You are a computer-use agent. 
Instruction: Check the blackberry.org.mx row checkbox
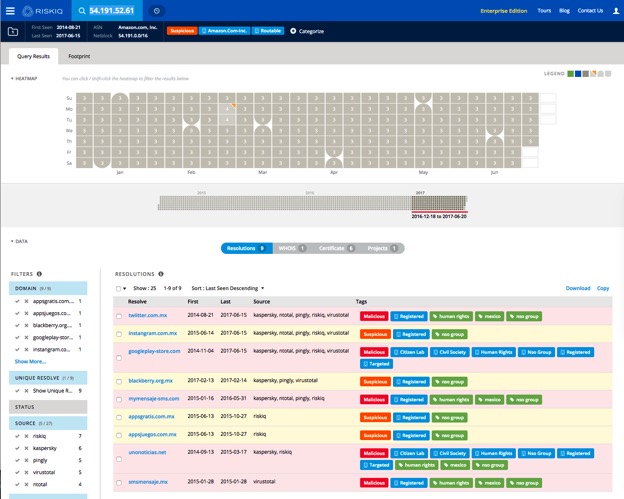[119, 381]
